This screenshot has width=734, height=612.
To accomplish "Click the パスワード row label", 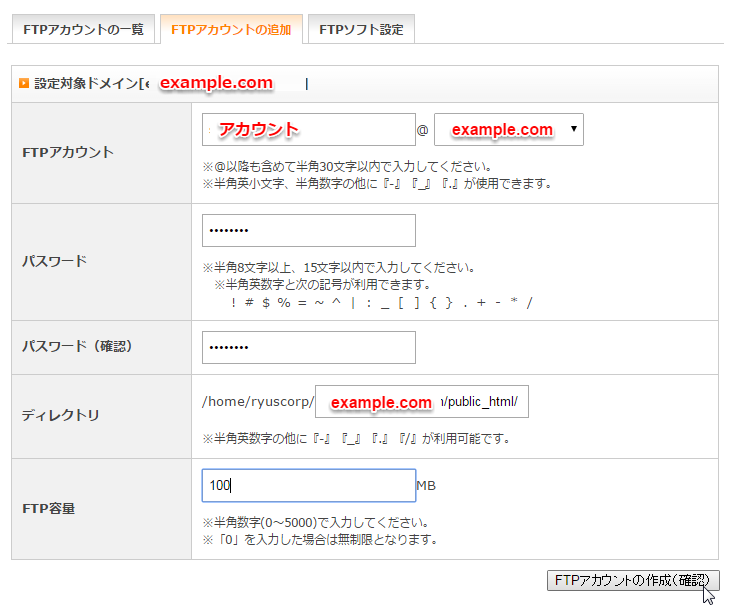I will [55, 261].
